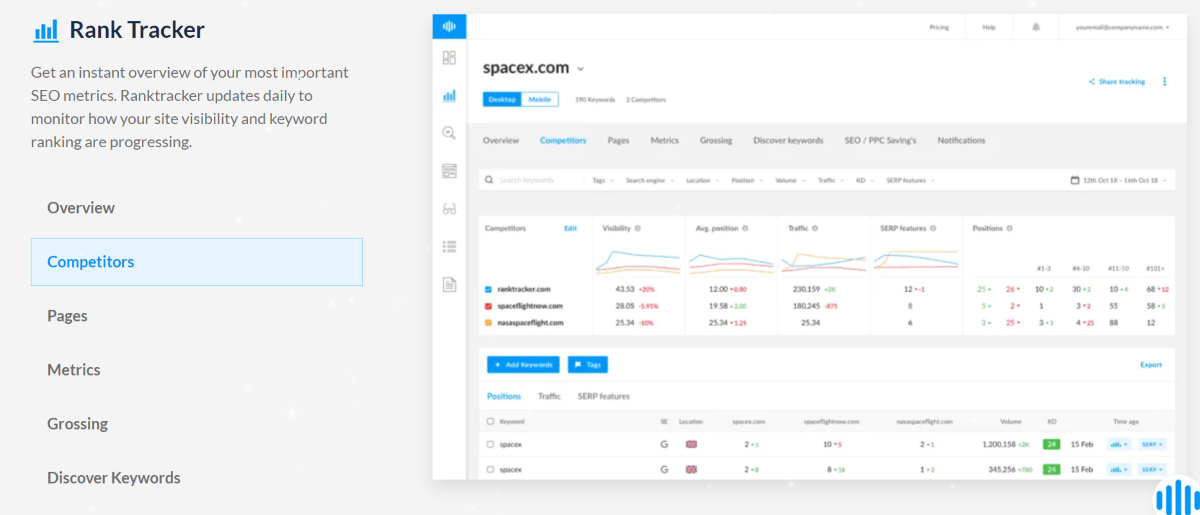1200x515 pixels.
Task: Open the Volume filter dropdown
Action: coord(789,181)
